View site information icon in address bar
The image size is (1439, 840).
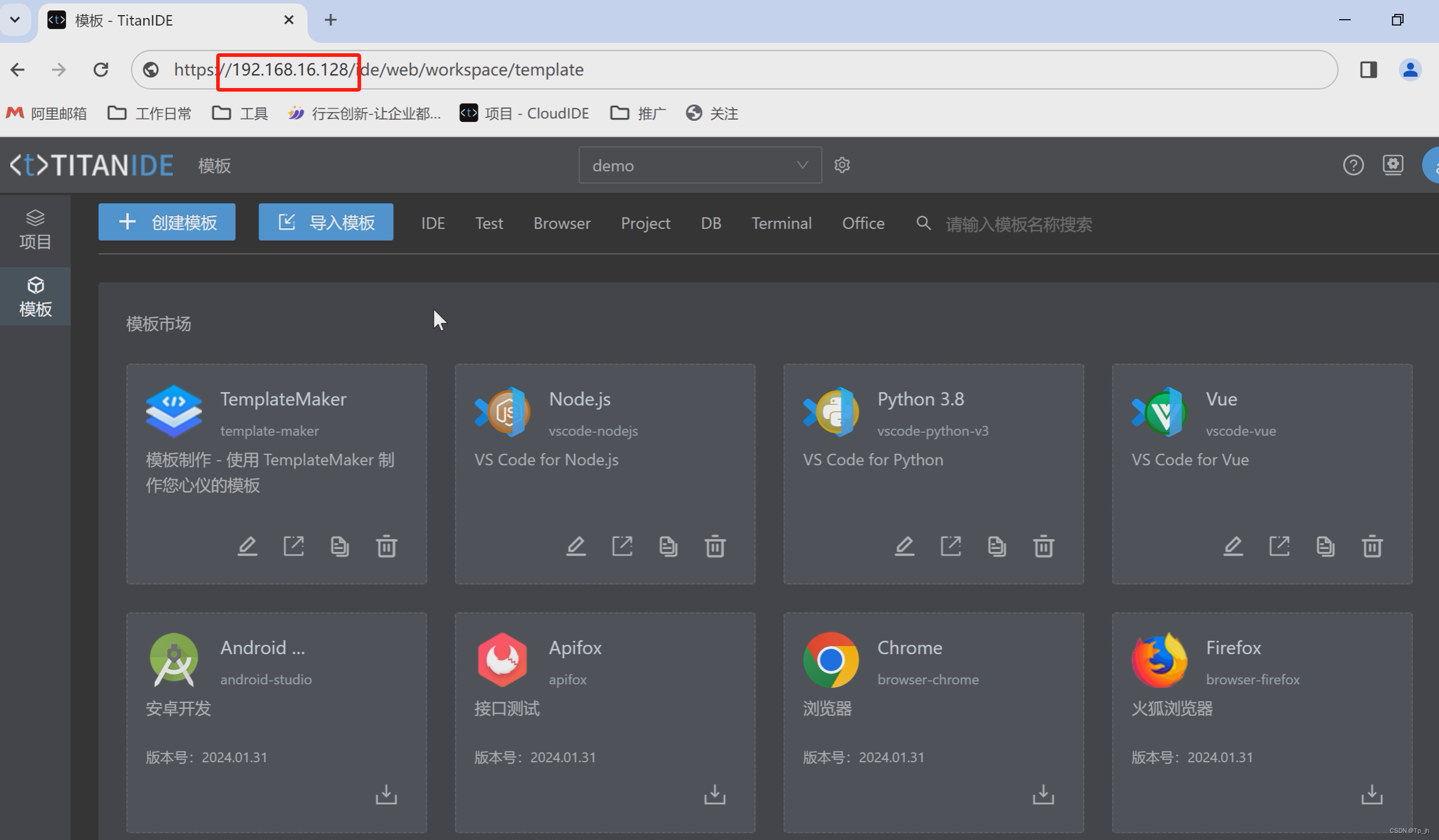(151, 69)
